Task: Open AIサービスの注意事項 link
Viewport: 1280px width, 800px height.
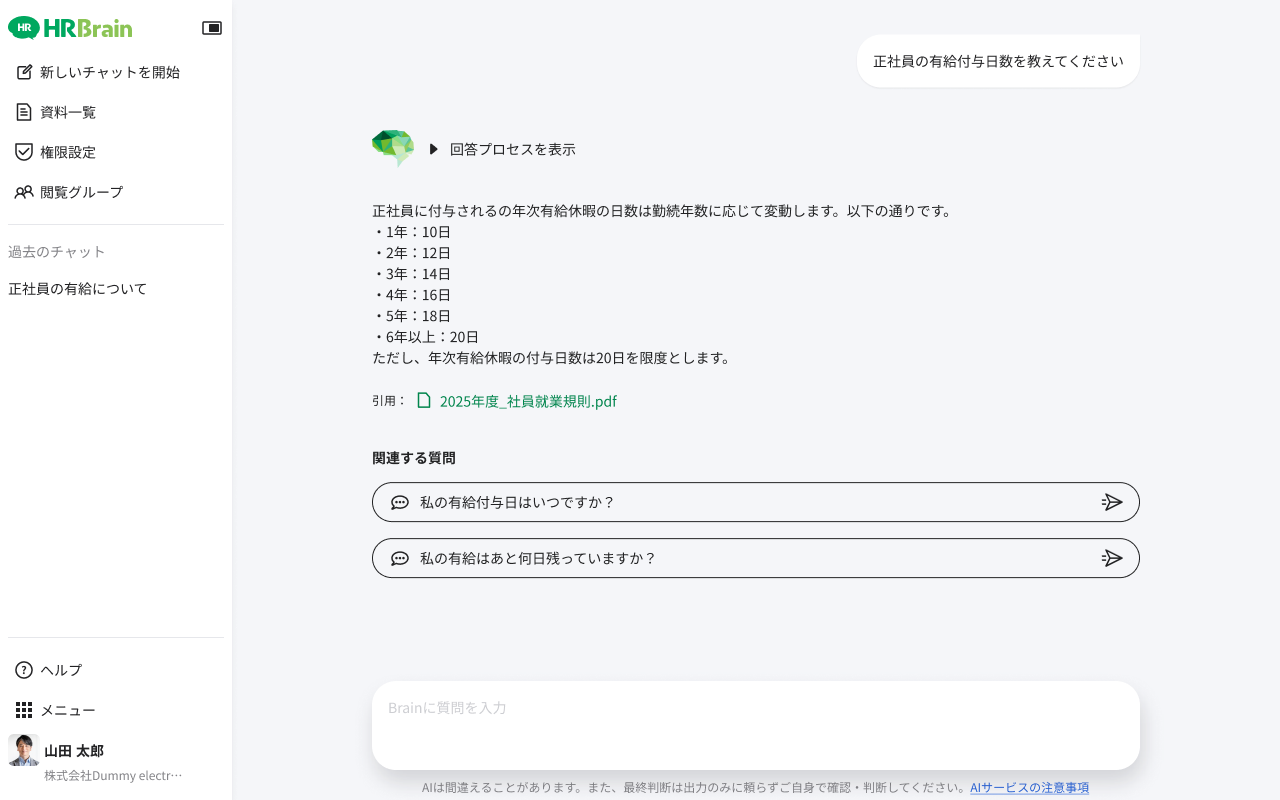Action: pyautogui.click(x=1029, y=788)
